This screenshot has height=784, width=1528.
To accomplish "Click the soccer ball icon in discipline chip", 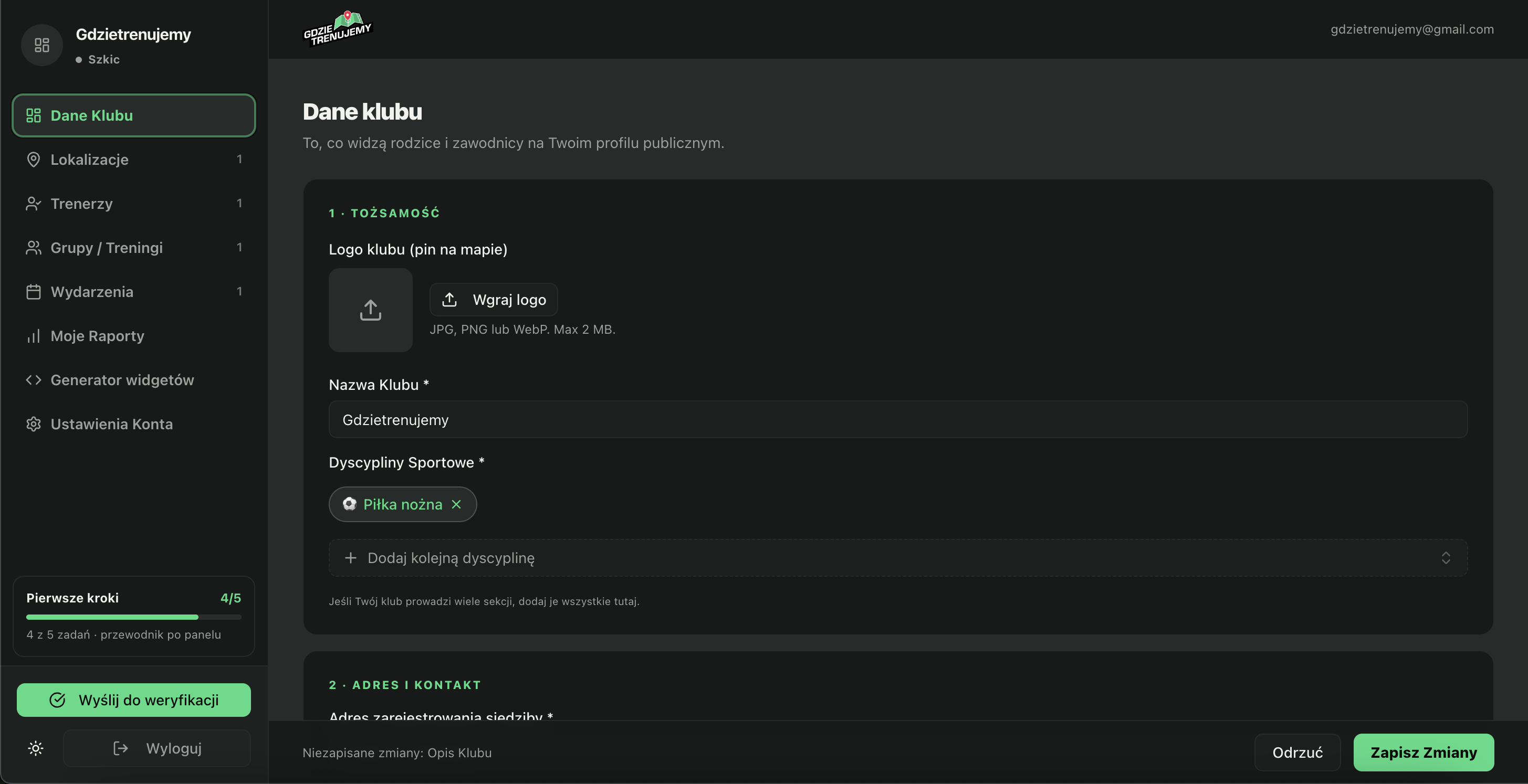I will point(349,504).
